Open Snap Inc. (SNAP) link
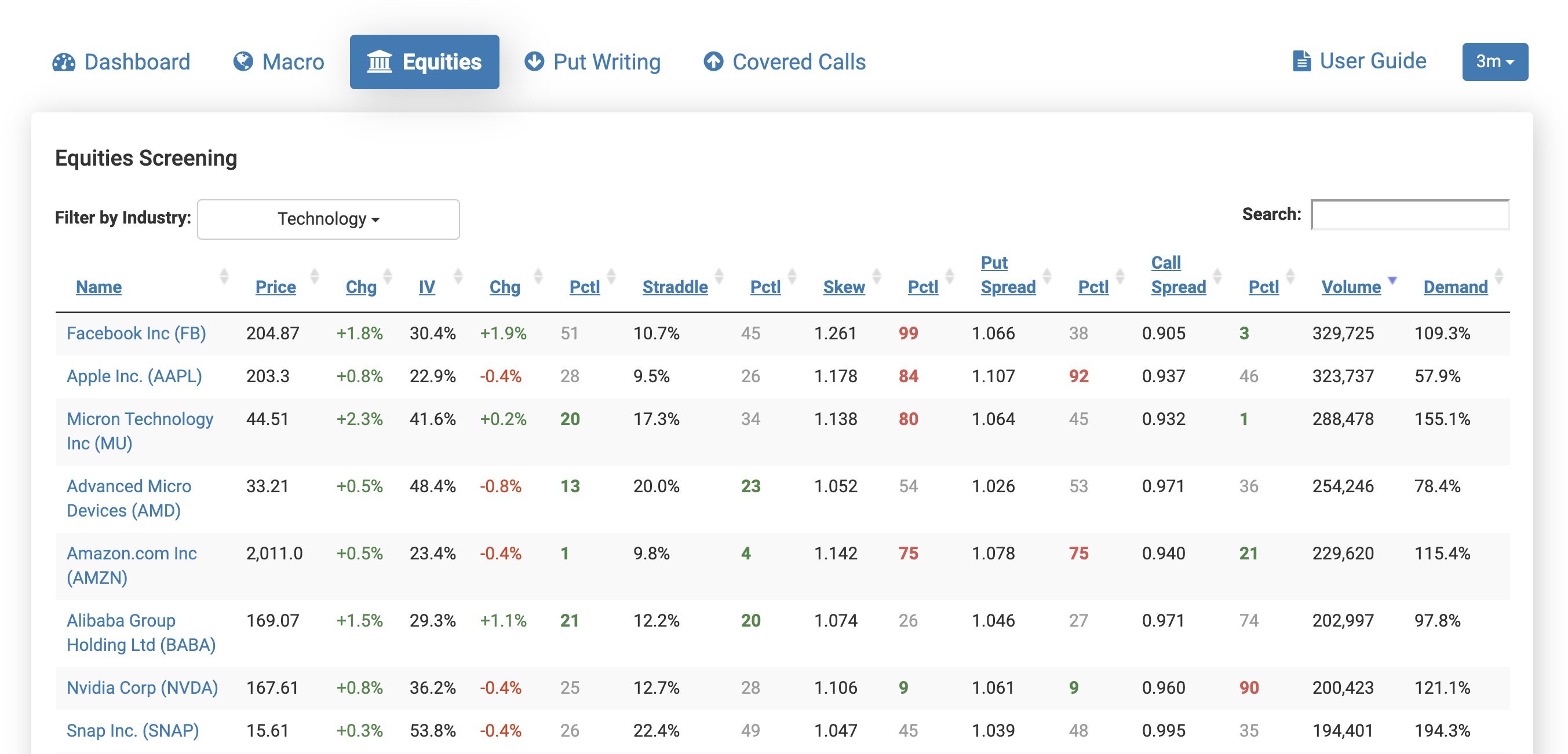This screenshot has height=754, width=1568. point(133,730)
